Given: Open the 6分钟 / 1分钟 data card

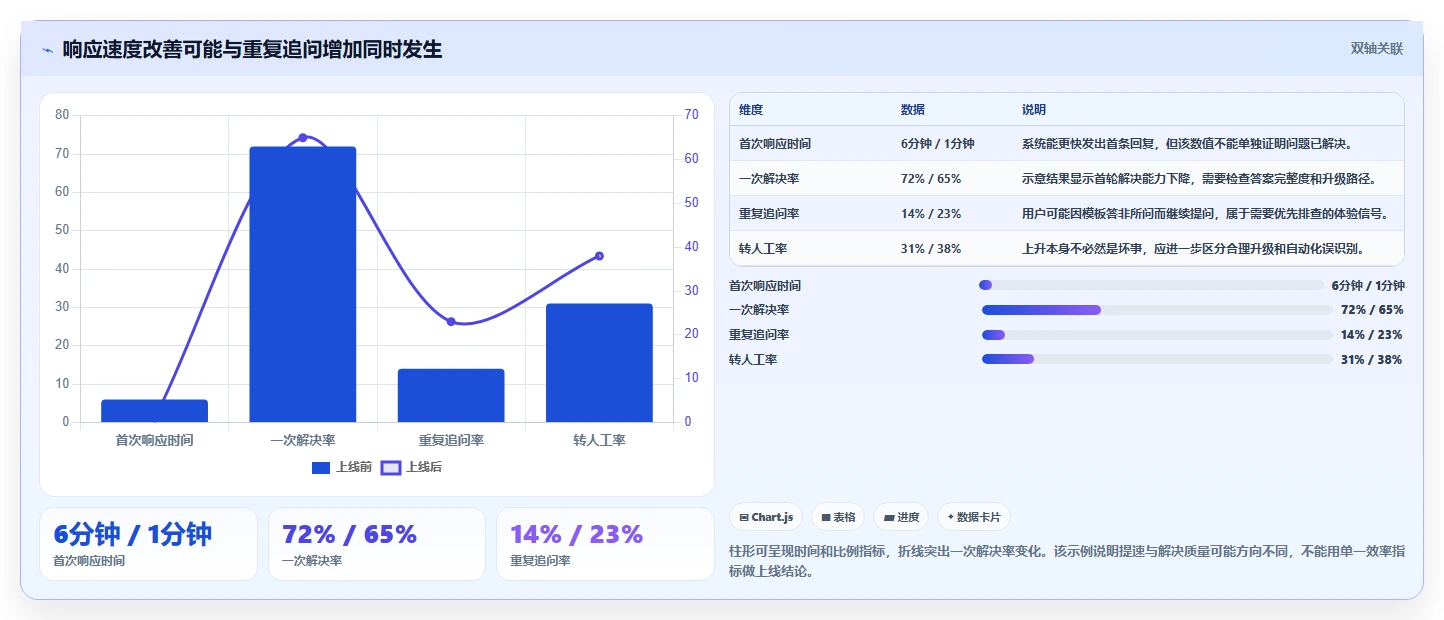Looking at the screenshot, I should [x=148, y=544].
